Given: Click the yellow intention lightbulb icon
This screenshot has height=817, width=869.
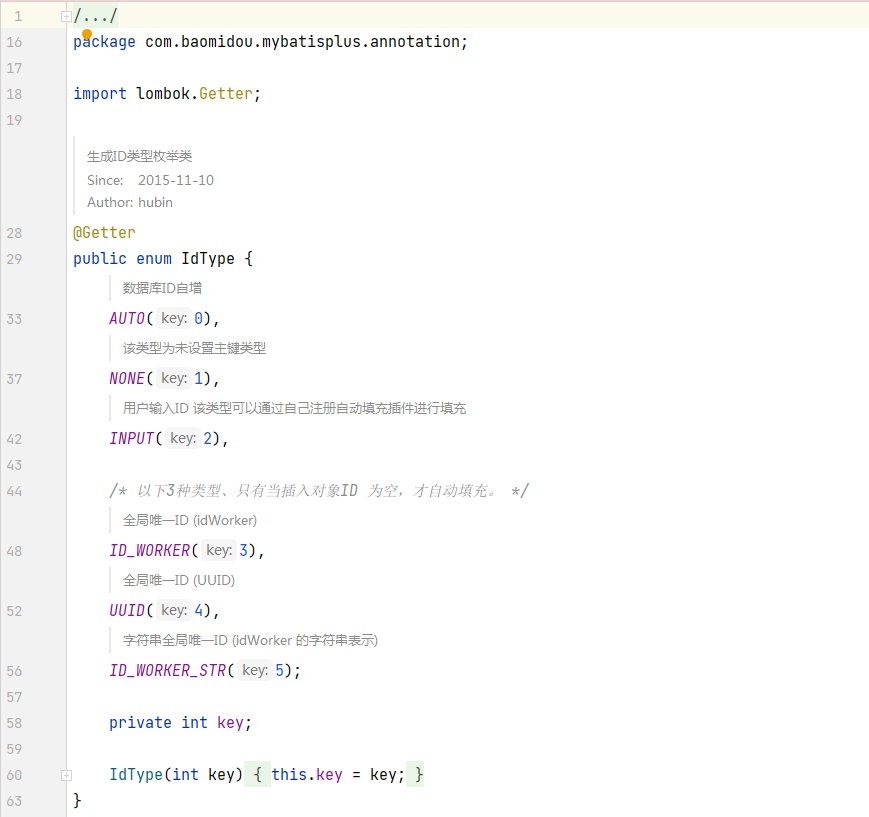Looking at the screenshot, I should click(87, 35).
